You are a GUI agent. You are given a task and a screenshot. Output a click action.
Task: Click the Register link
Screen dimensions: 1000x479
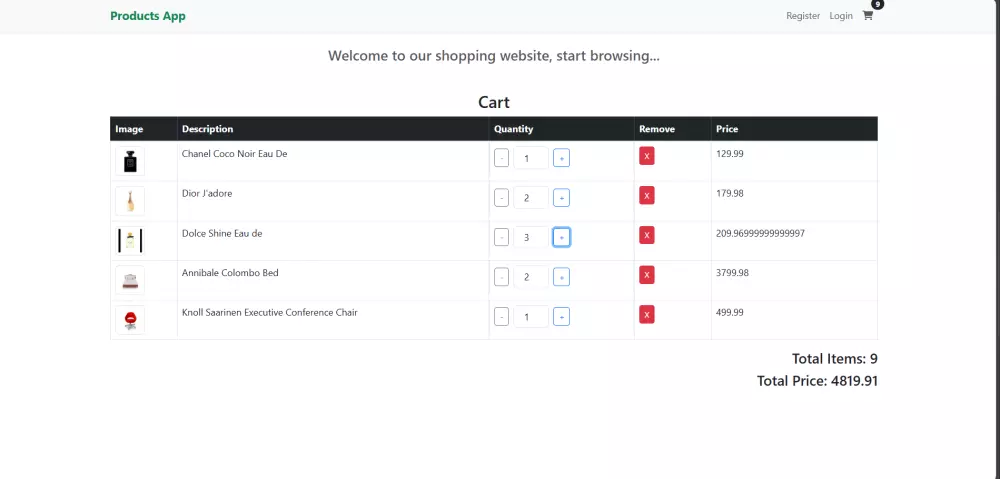pyautogui.click(x=803, y=16)
